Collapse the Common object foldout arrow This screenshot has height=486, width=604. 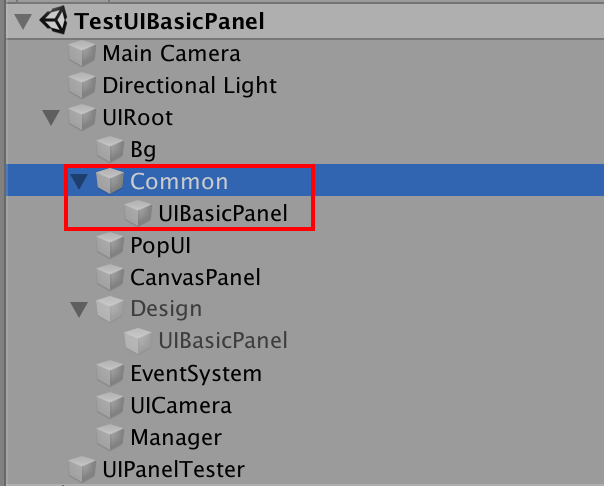click(79, 182)
